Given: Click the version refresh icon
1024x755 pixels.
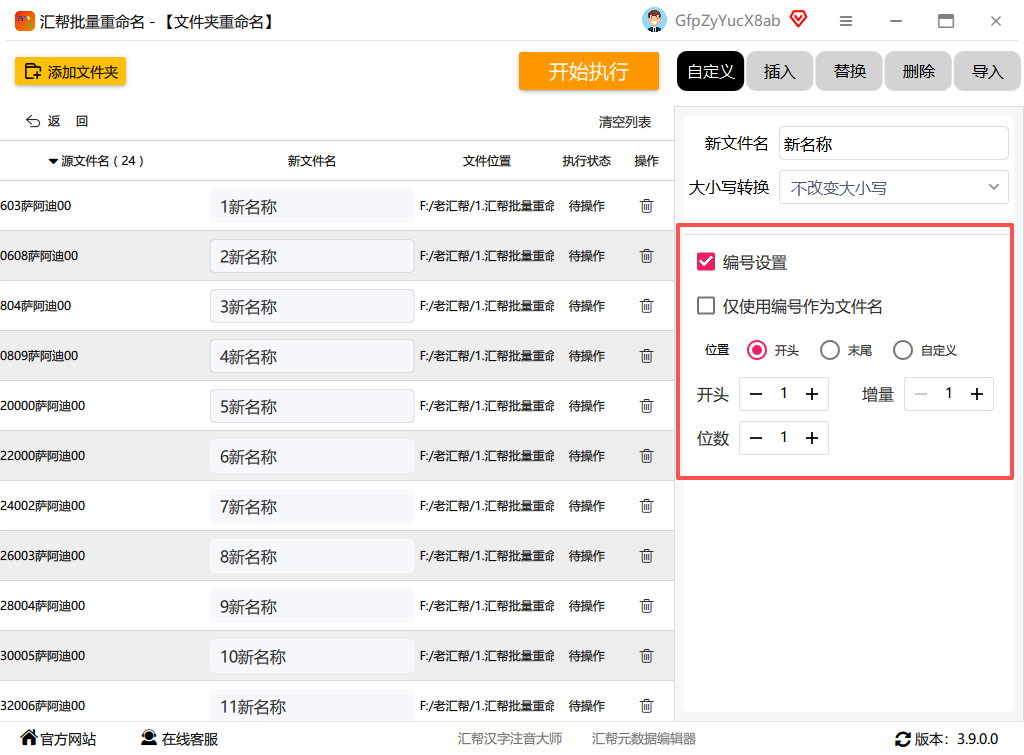Looking at the screenshot, I should click(x=903, y=739).
